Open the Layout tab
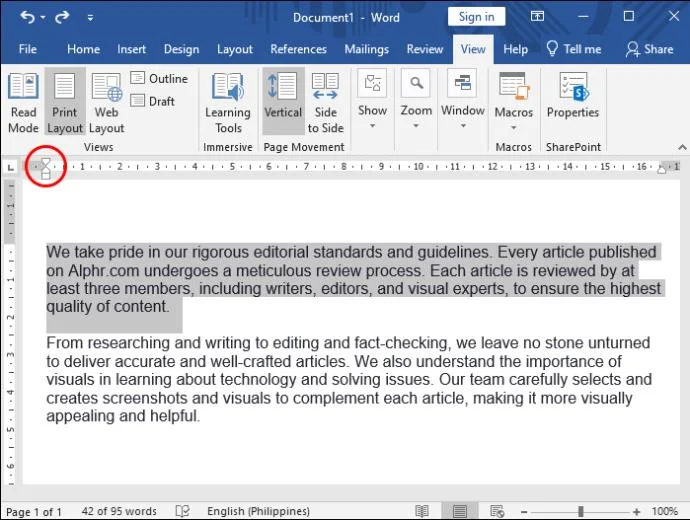Viewport: 690px width, 520px height. [235, 49]
